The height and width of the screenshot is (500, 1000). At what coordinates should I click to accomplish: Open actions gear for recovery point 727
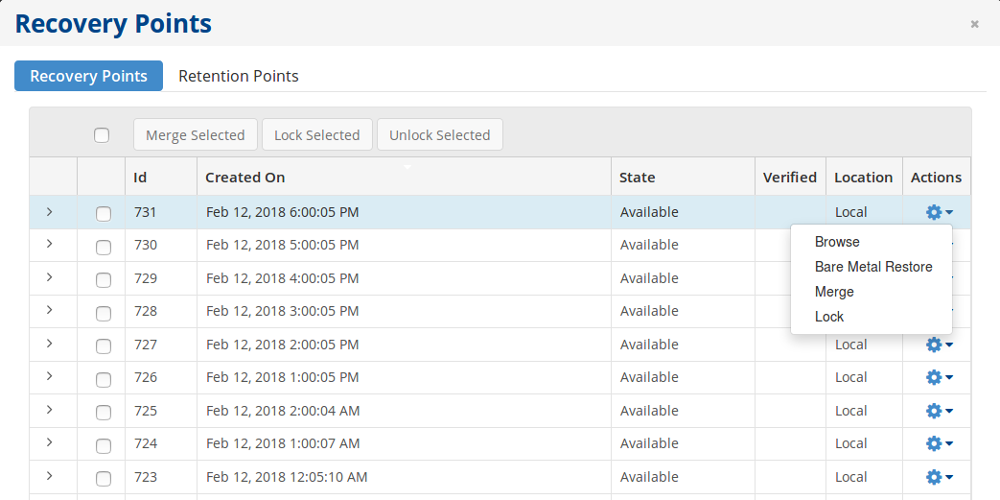(938, 344)
